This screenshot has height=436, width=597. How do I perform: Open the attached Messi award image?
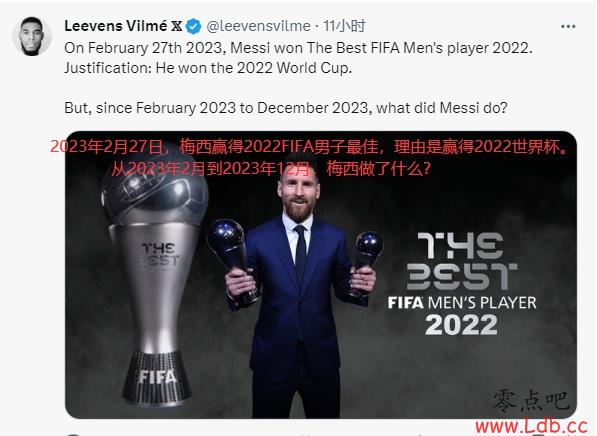[x=321, y=275]
